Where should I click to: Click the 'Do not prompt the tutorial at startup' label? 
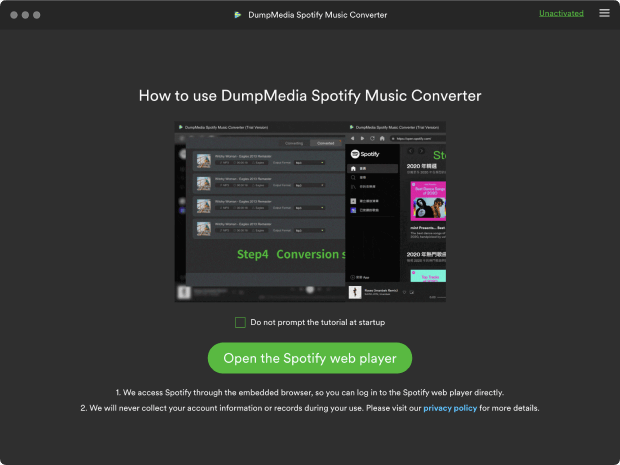pyautogui.click(x=318, y=322)
